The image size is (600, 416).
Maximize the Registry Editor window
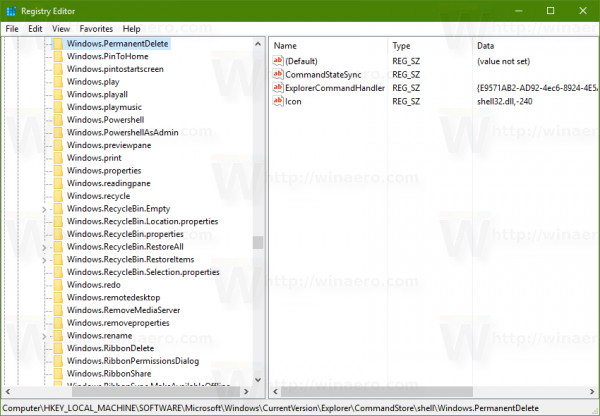click(x=550, y=11)
